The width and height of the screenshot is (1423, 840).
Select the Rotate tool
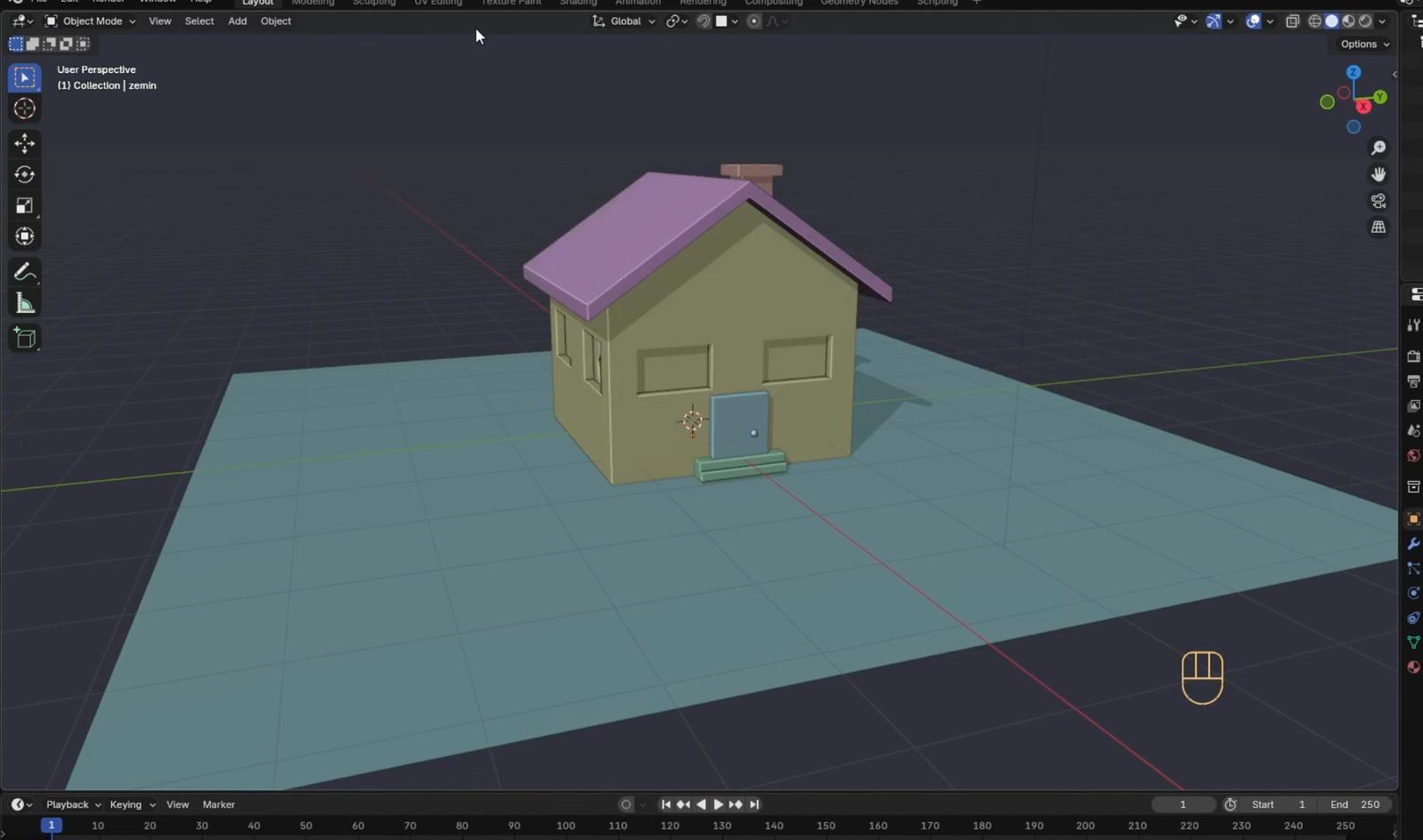tap(25, 174)
